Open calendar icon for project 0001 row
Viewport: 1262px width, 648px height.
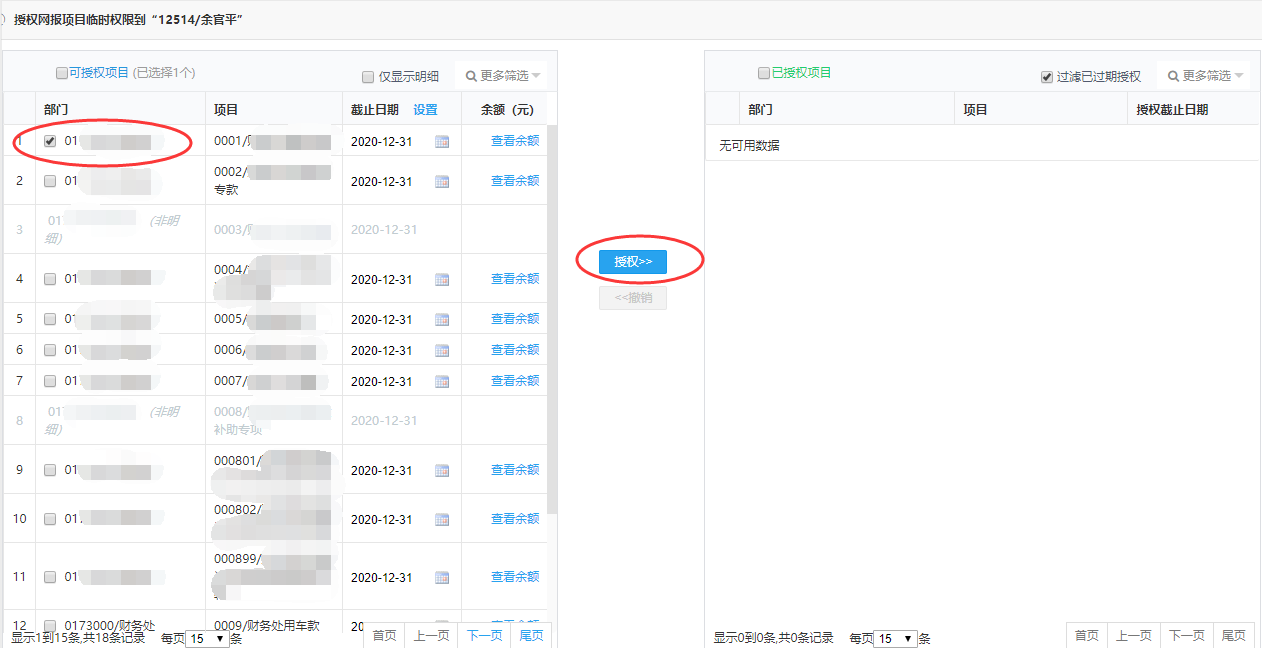pyautogui.click(x=442, y=142)
